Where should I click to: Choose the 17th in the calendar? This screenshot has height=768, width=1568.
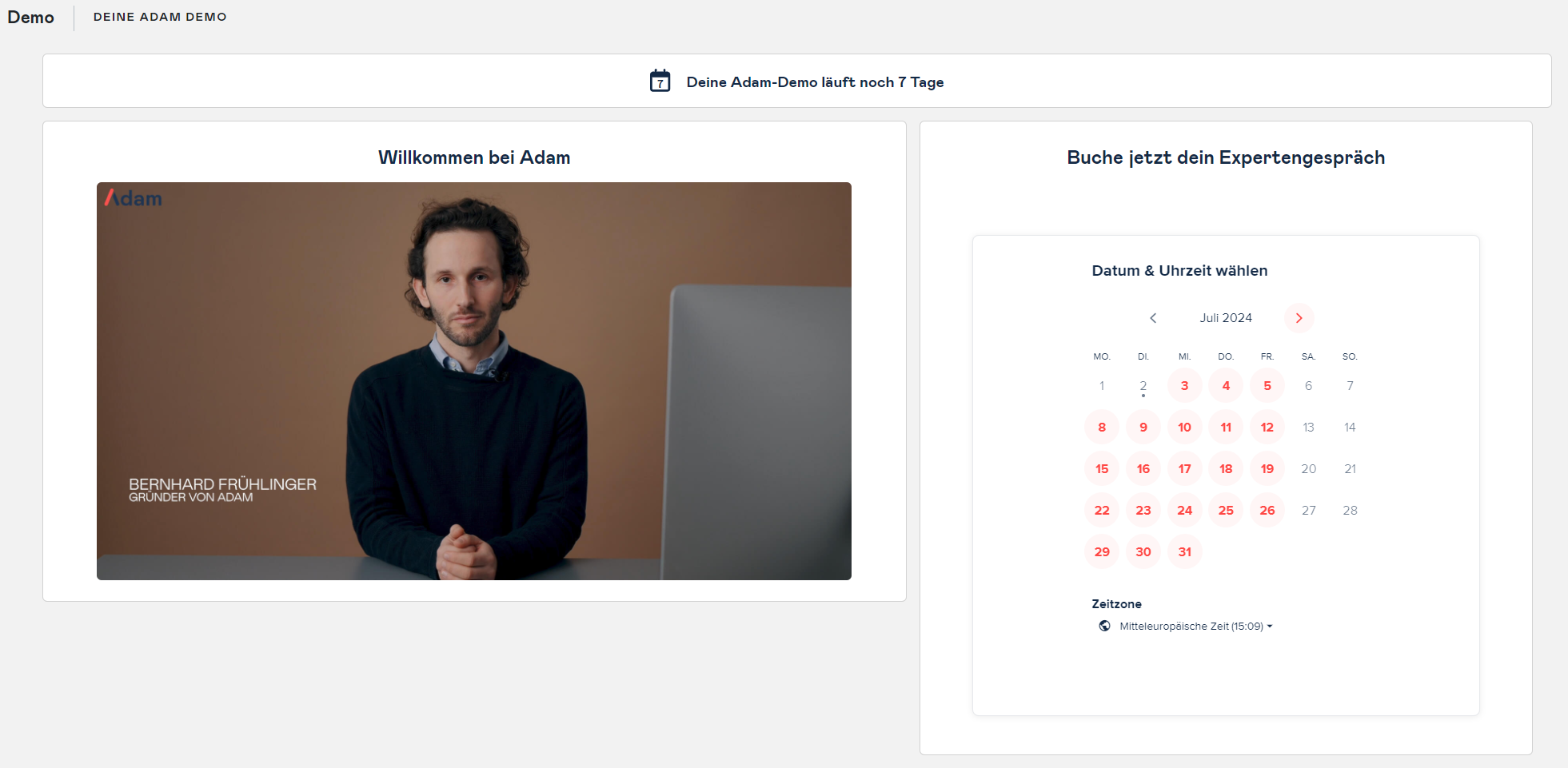[1185, 469]
